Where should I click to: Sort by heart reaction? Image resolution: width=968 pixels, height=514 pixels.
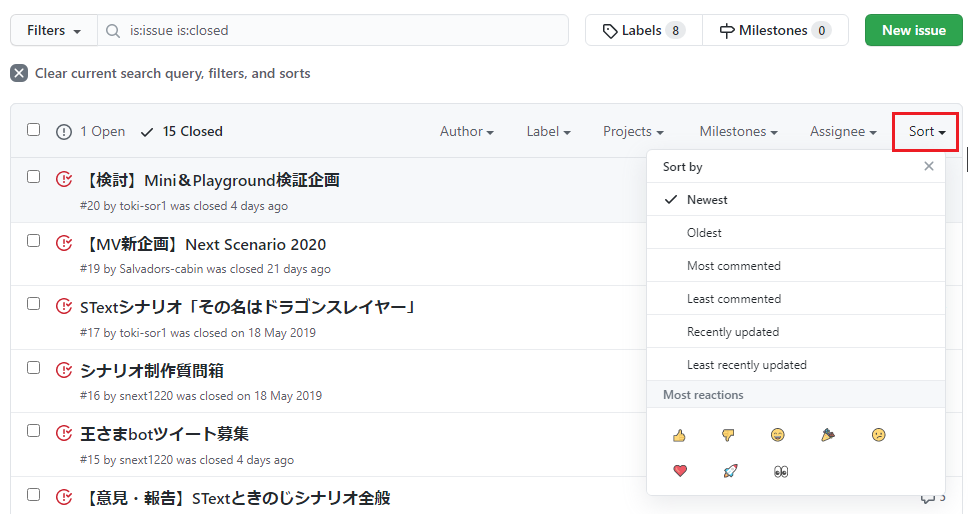tap(680, 471)
